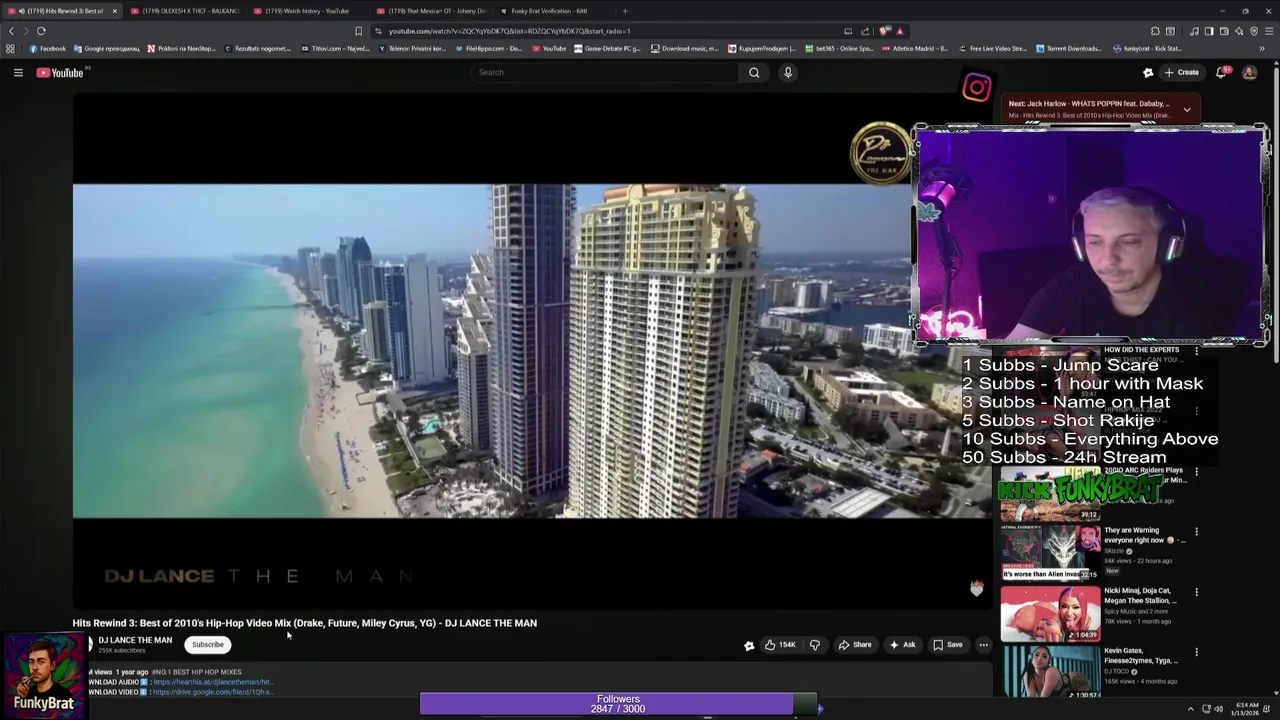Open the bet365 bookmark
The width and height of the screenshot is (1280, 720).
[x=839, y=48]
